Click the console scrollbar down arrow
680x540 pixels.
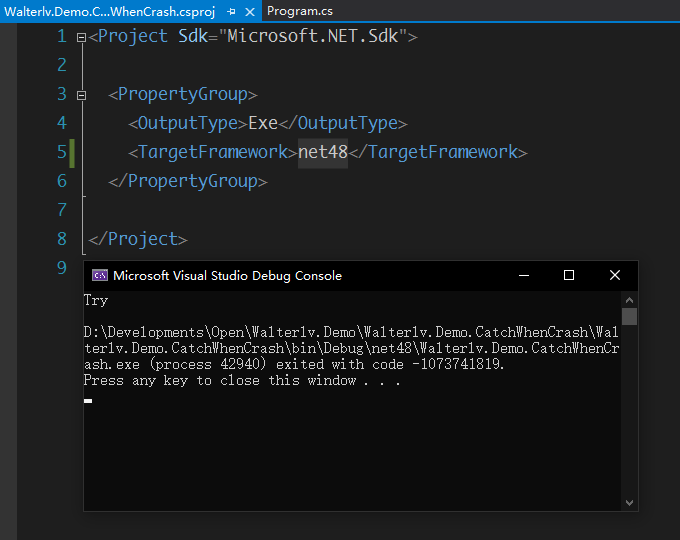click(x=629, y=502)
